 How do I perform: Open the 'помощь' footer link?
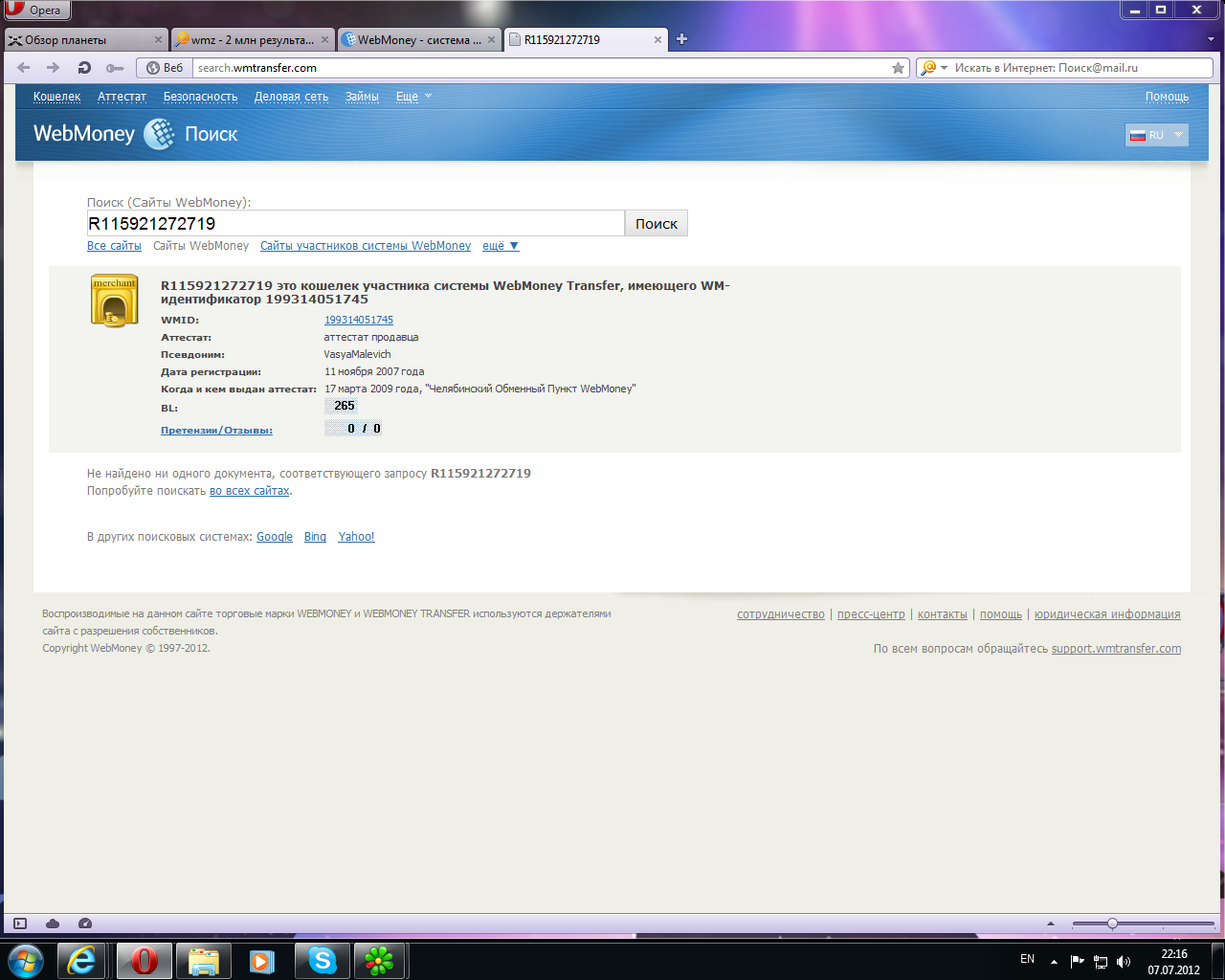pyautogui.click(x=1001, y=614)
